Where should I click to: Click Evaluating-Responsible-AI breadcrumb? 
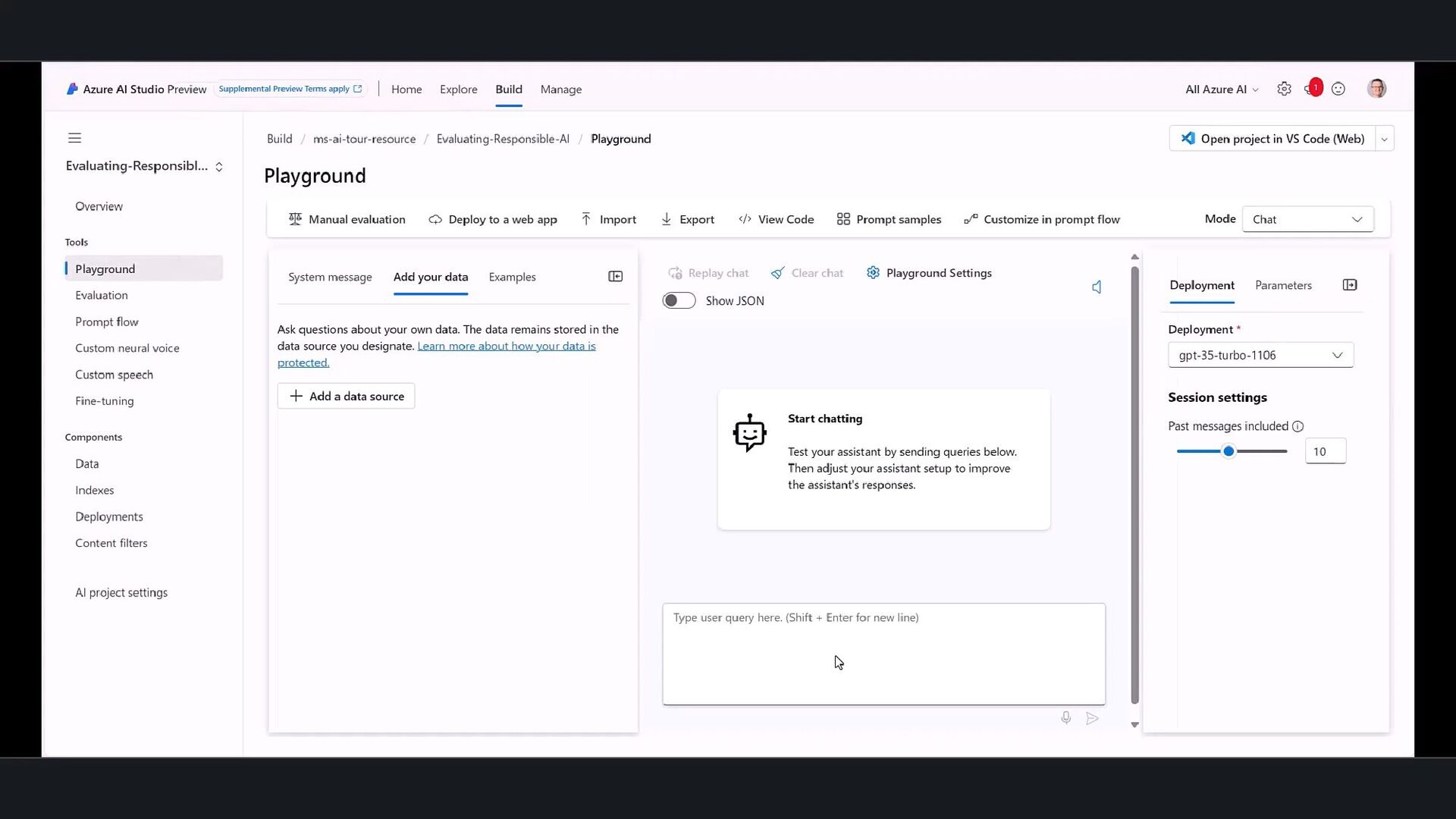coord(503,139)
